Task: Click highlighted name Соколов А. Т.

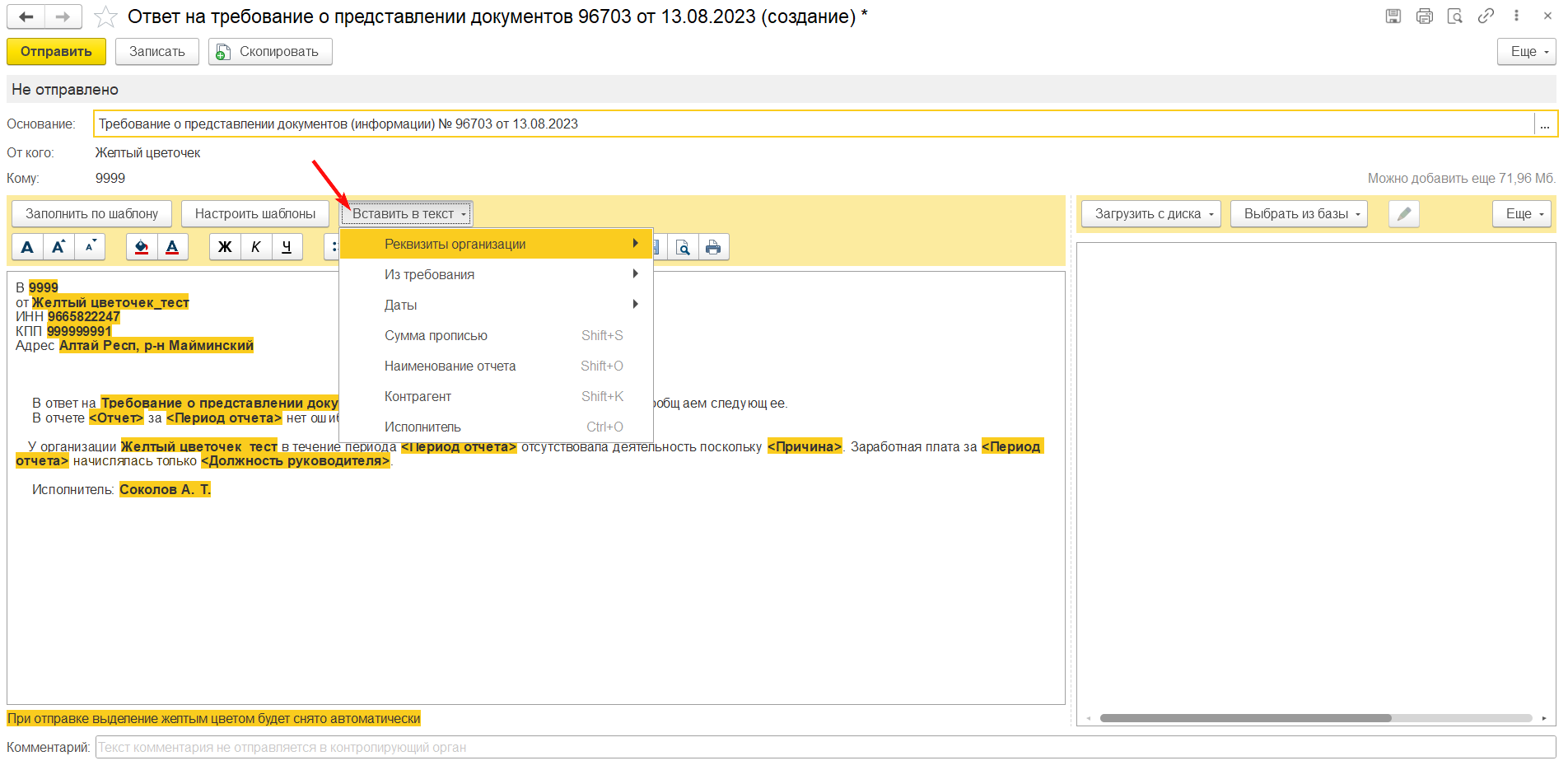Action: [166, 489]
